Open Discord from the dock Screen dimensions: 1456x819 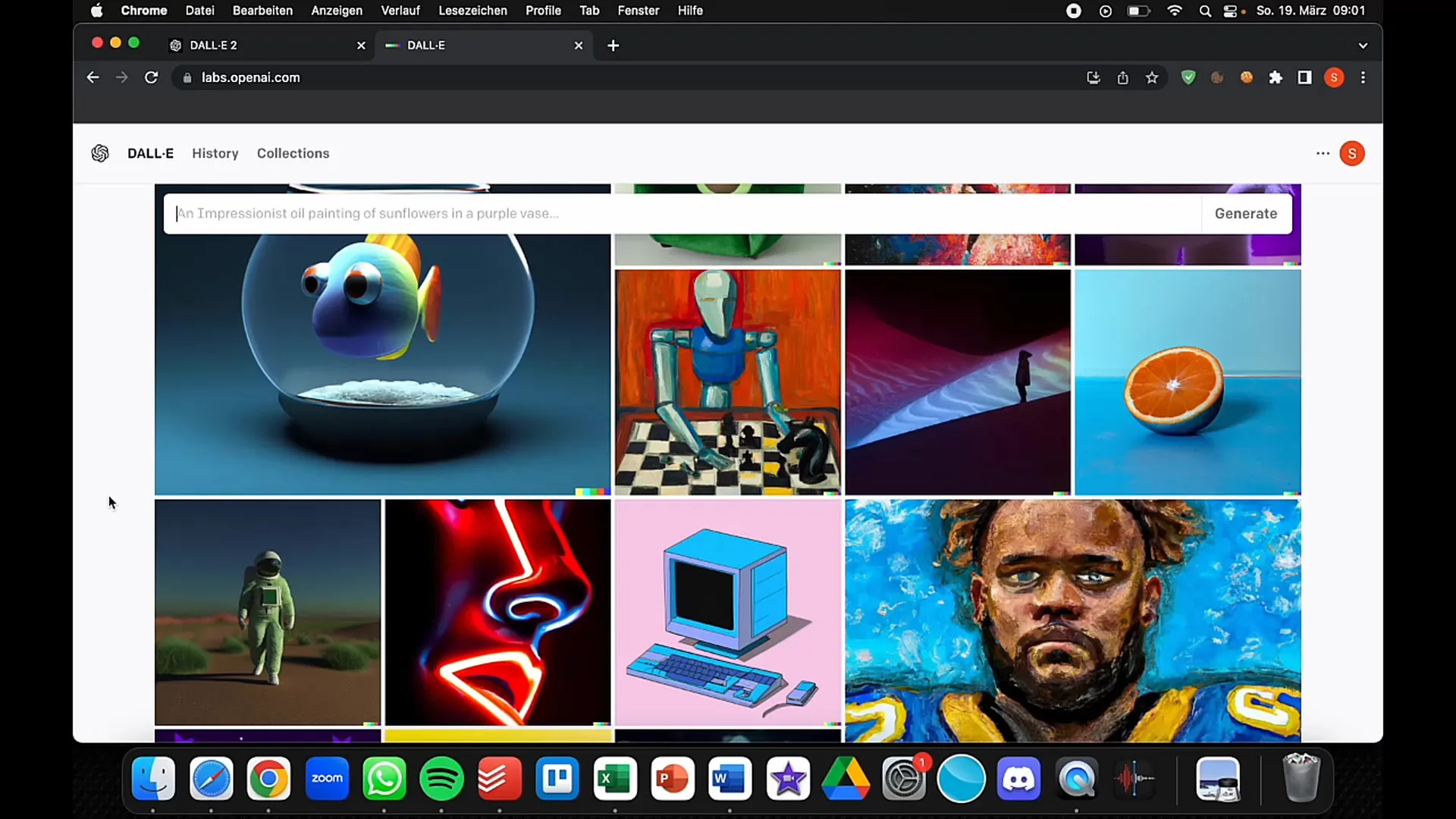(1020, 779)
